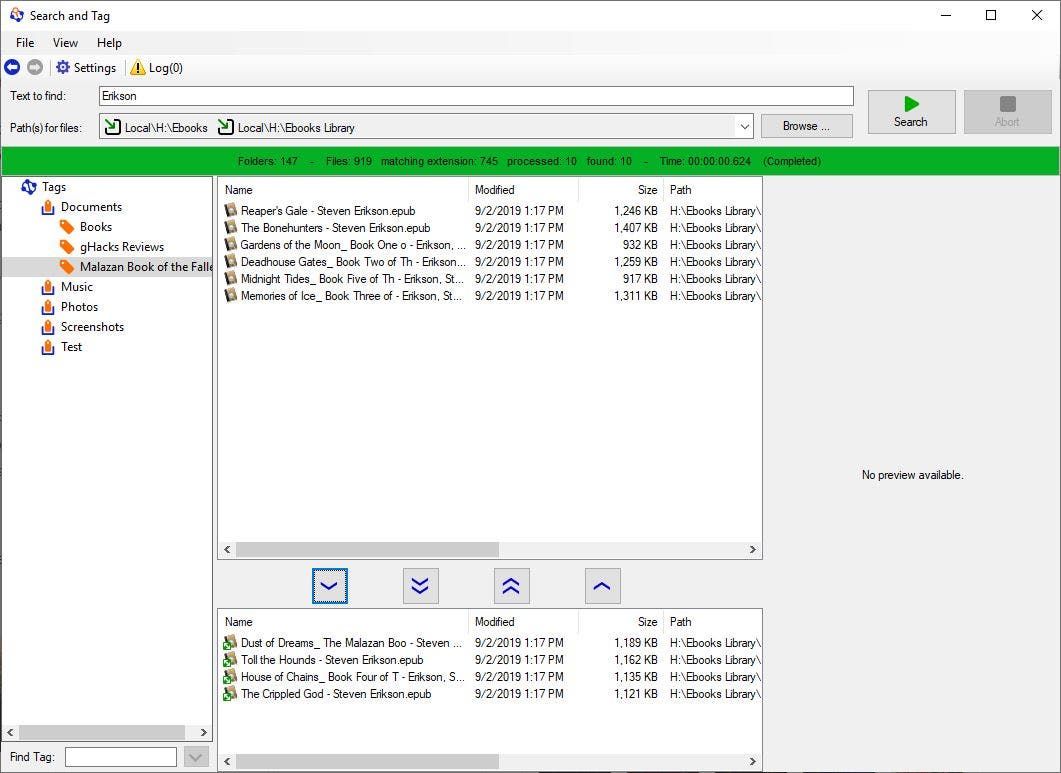Click the Music category icon
Viewport: 1061px width, 773px height.
48,287
